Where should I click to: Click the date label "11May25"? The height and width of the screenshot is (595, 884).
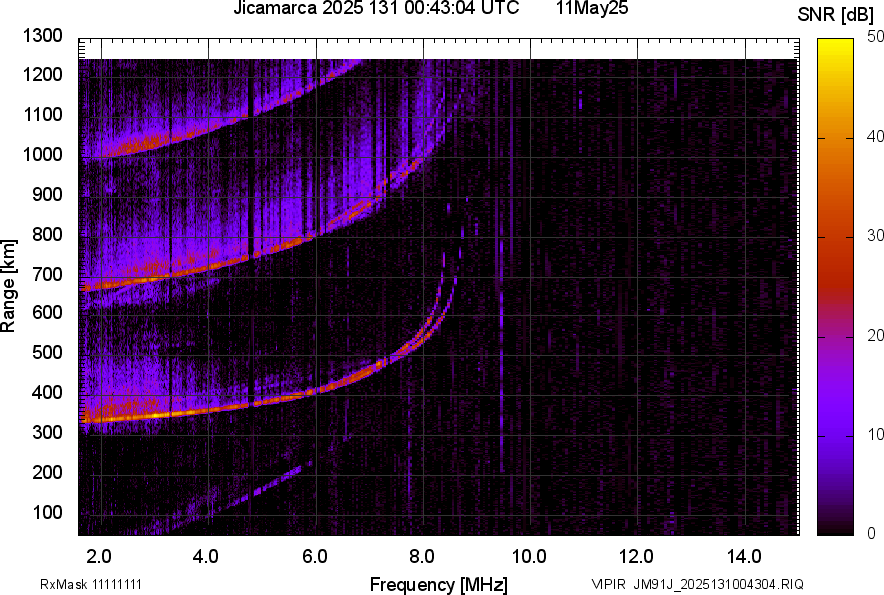(592, 8)
